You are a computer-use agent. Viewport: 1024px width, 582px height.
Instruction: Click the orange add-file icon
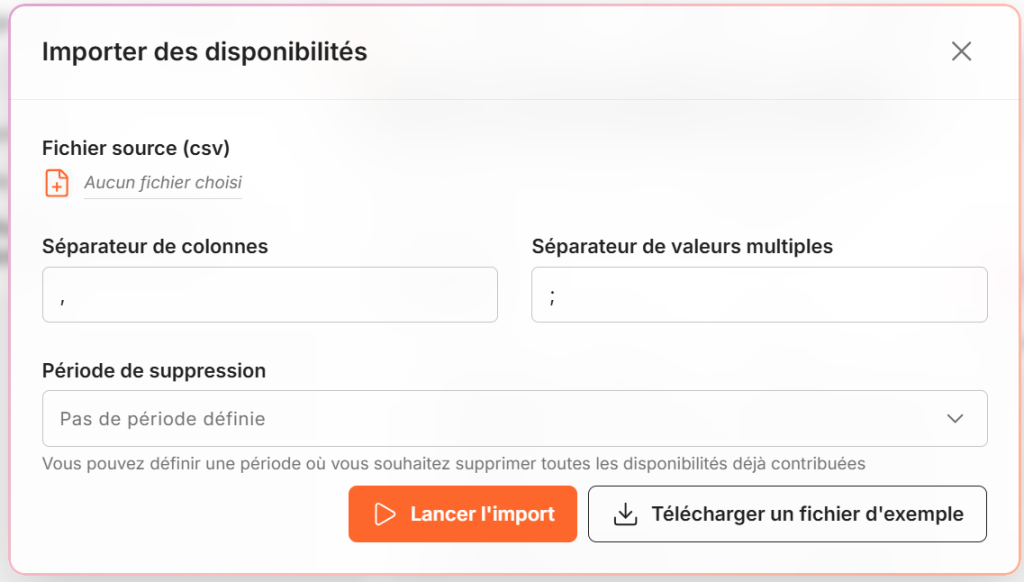click(x=57, y=183)
